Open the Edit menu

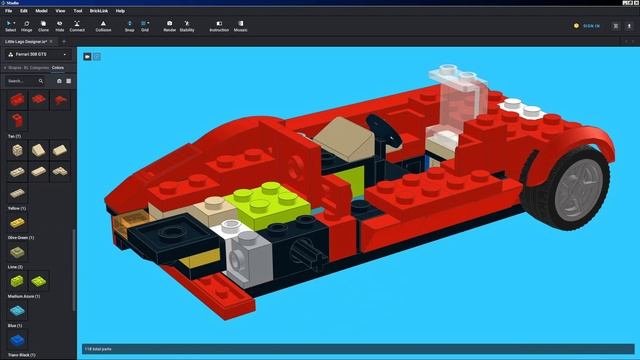[x=24, y=11]
